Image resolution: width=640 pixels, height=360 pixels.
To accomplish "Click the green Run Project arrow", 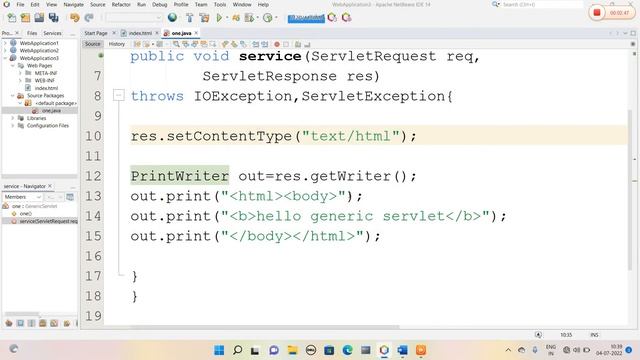I will [219, 18].
